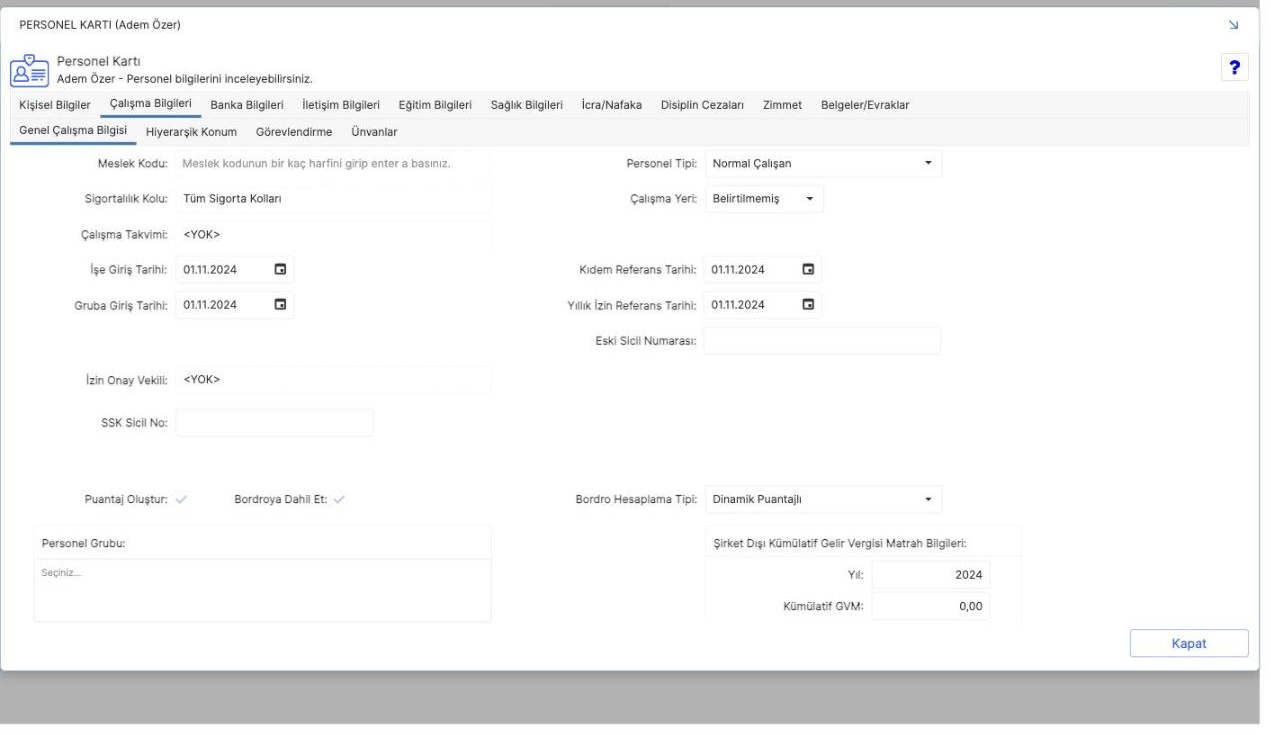Open the Zimmet tab

point(782,105)
